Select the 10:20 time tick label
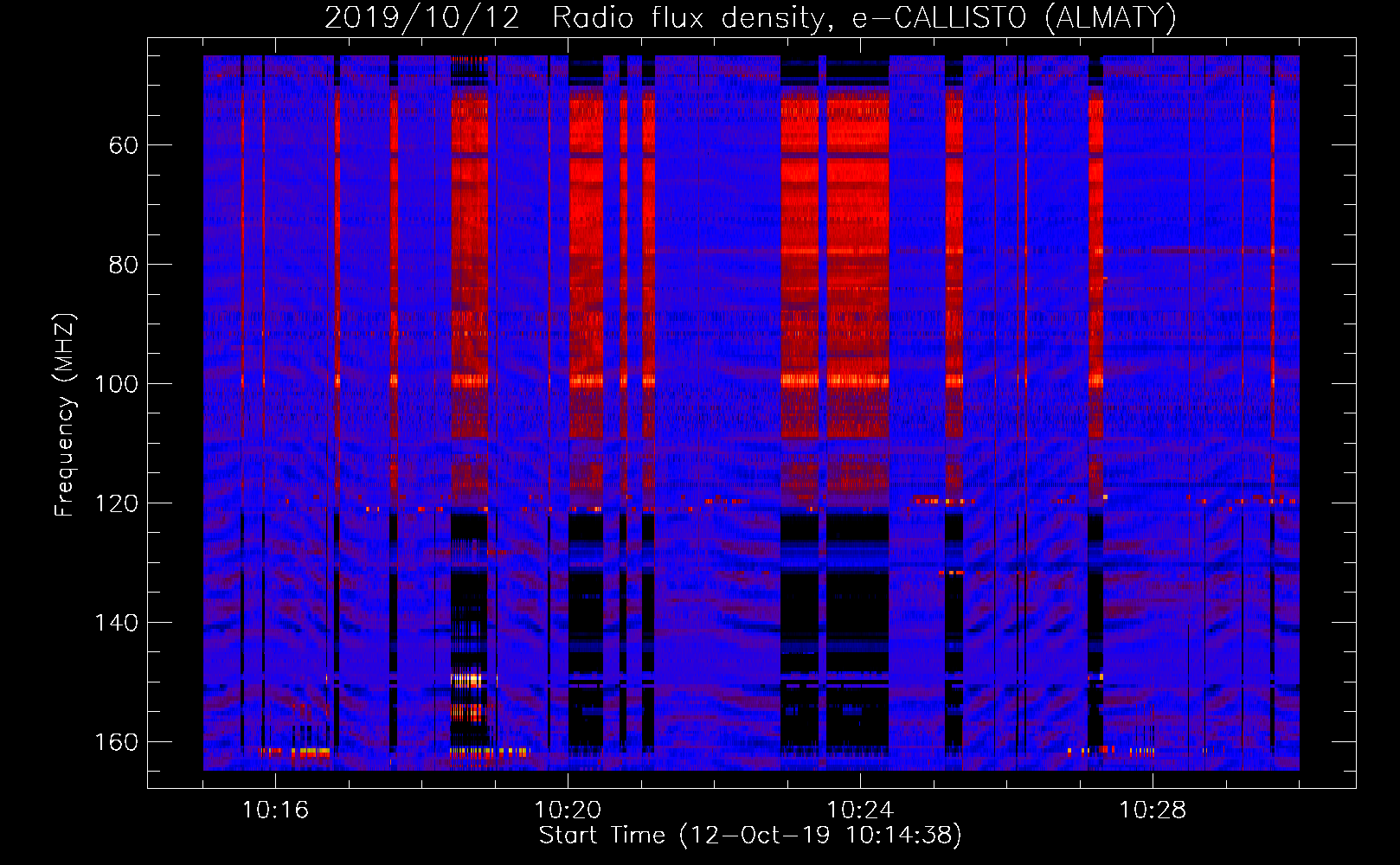Screen dimensions: 1400x865 (568, 811)
